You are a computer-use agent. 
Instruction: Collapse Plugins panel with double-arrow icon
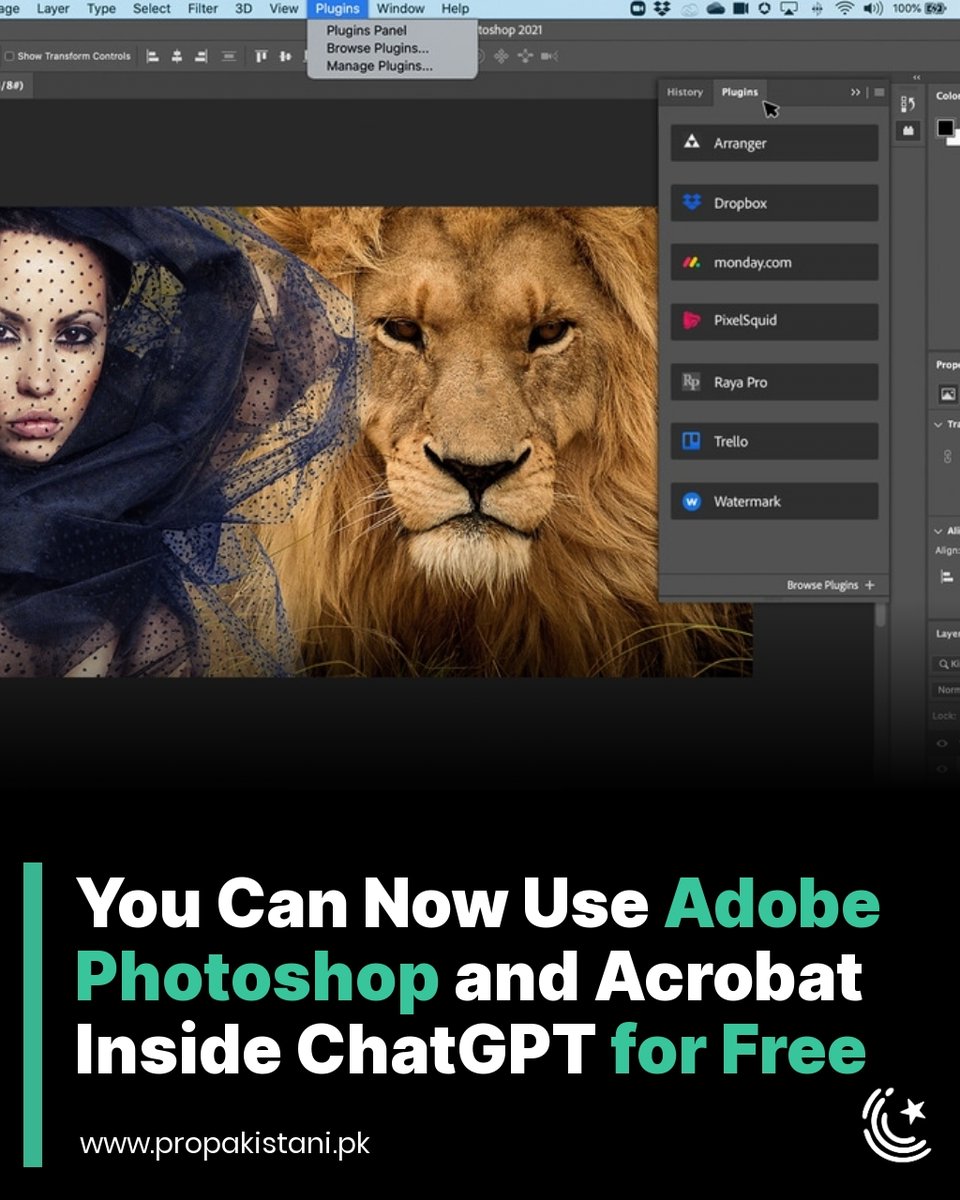click(855, 92)
